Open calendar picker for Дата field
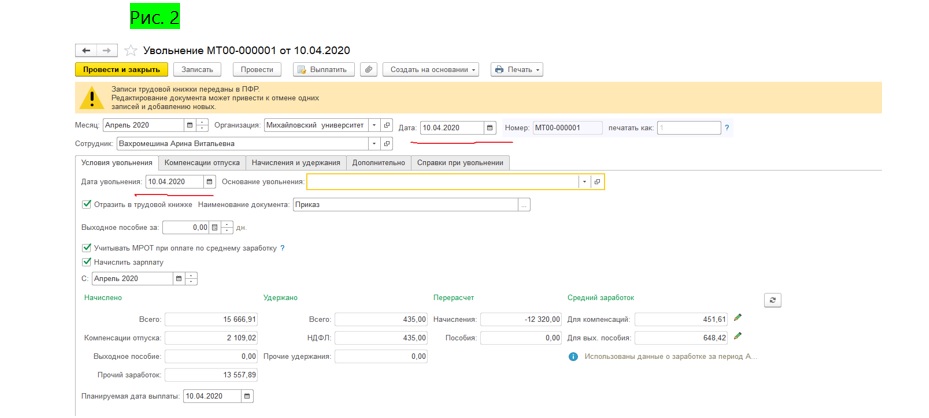 click(490, 128)
